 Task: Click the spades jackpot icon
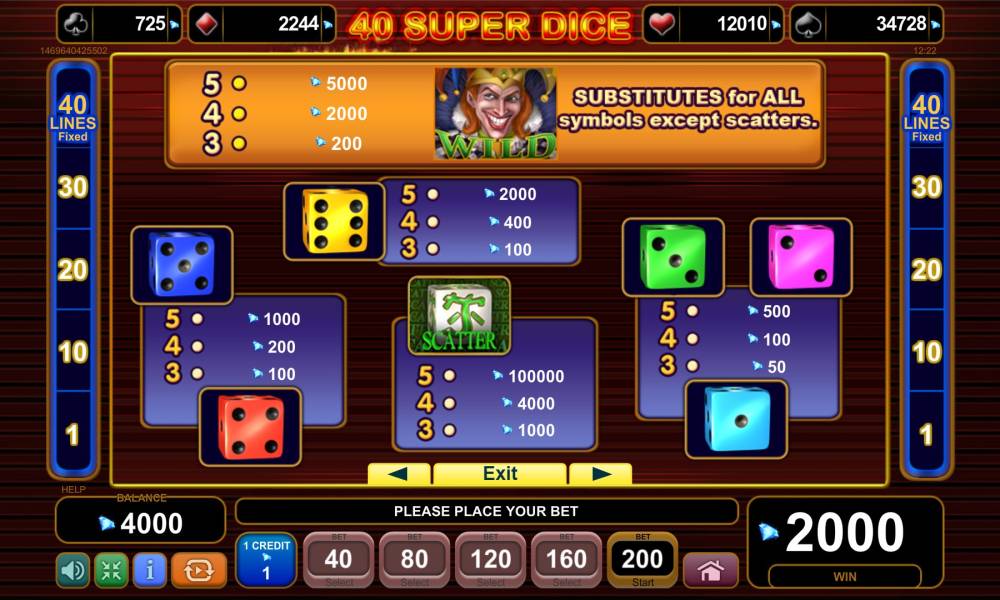coord(808,24)
